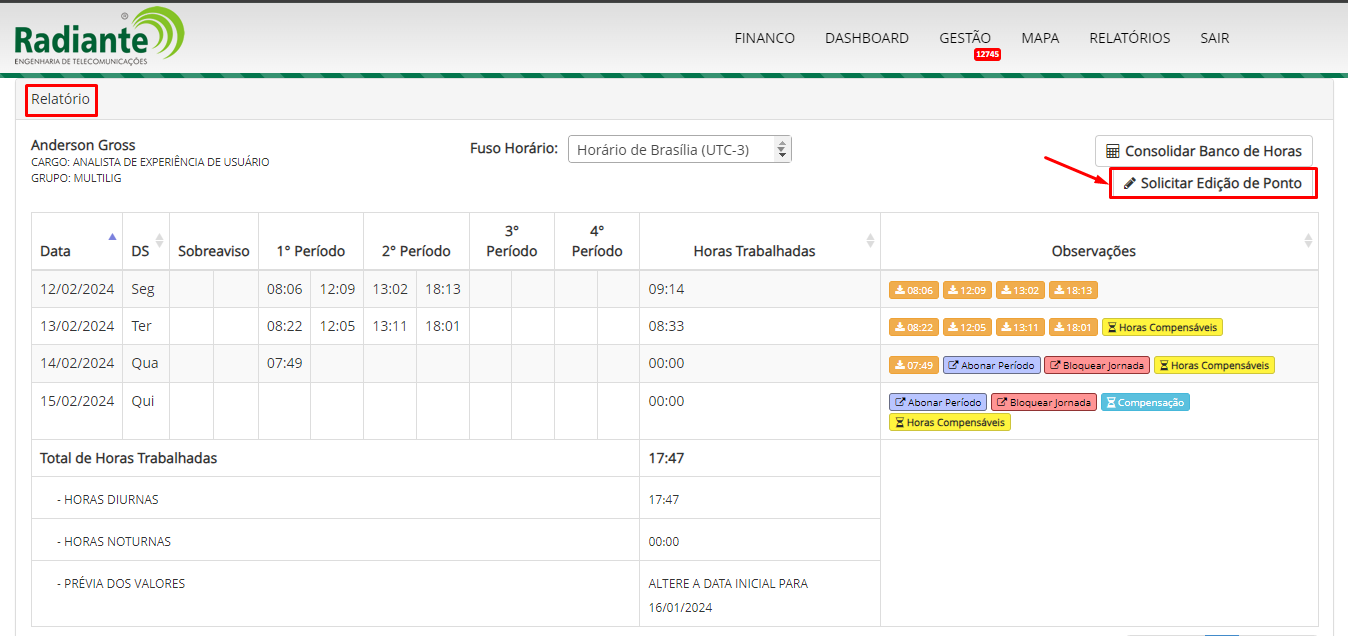
Task: Click the 18:13 punch badge
Action: [x=1073, y=290]
